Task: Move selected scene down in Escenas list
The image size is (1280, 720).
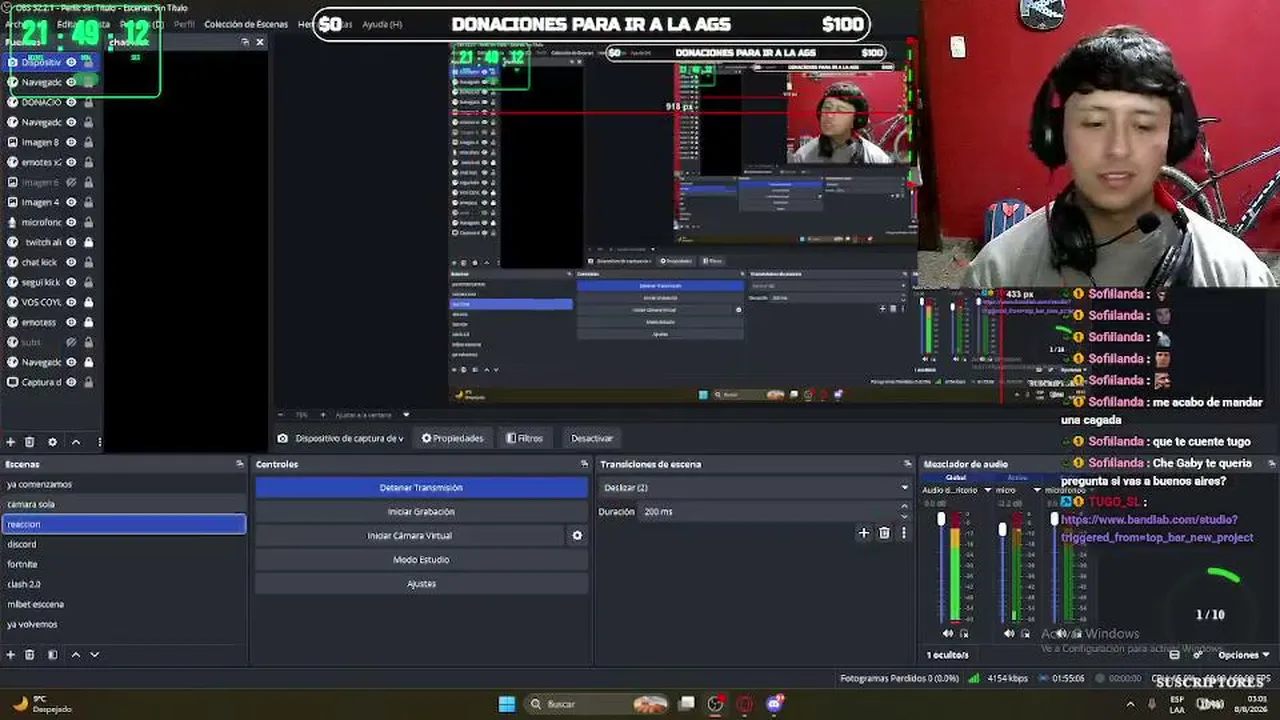Action: coord(95,655)
